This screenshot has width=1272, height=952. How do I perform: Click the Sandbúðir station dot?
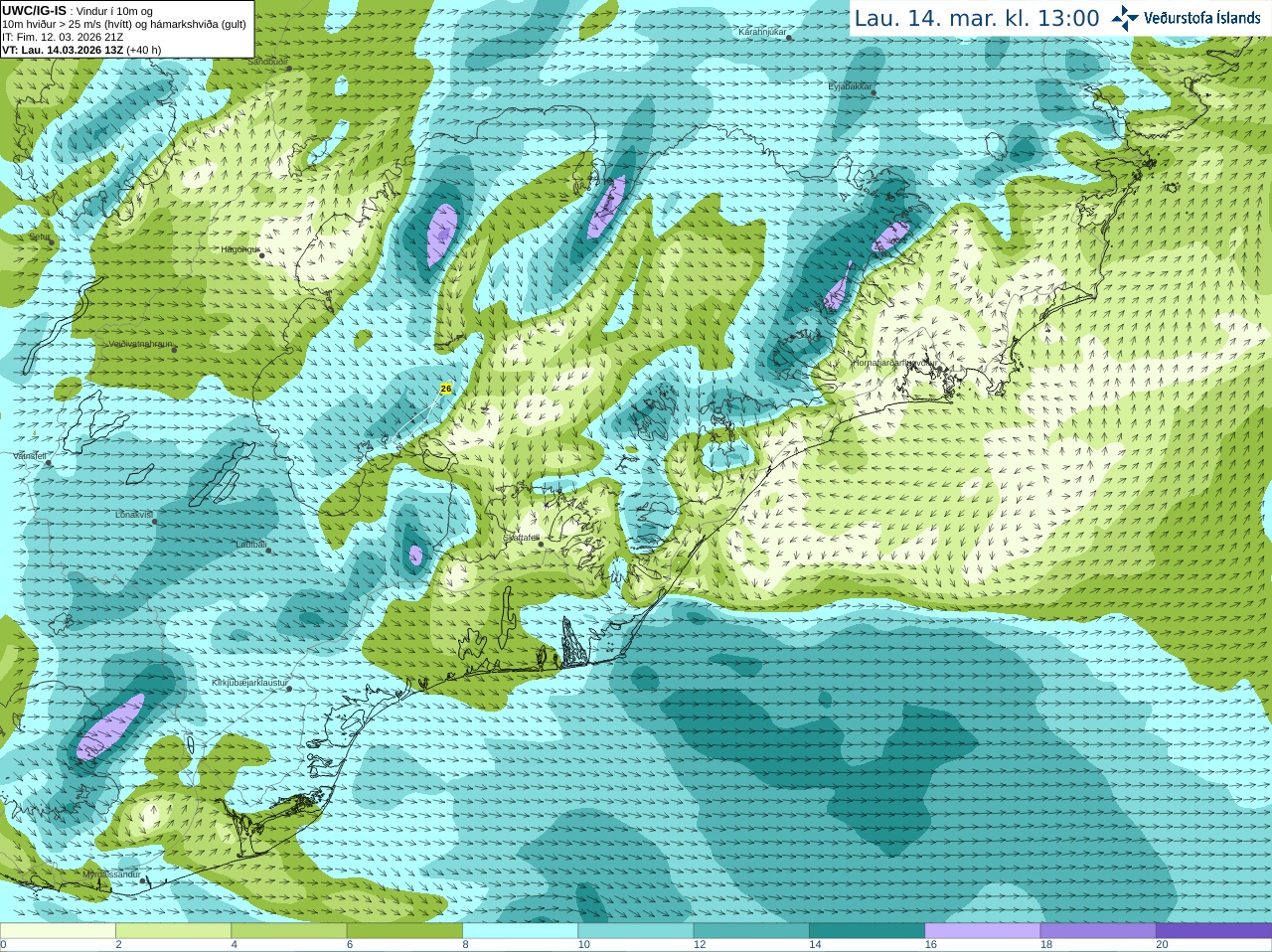coord(289,68)
